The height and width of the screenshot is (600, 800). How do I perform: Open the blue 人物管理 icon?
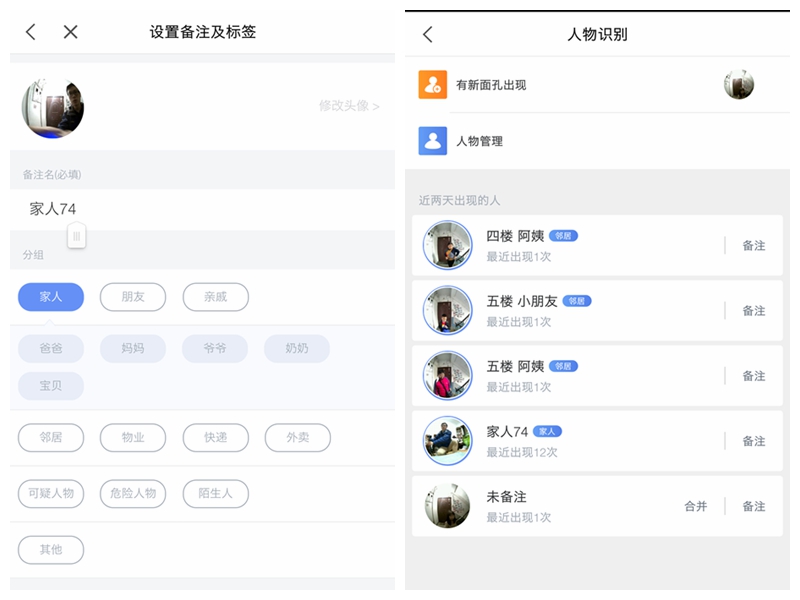point(433,141)
